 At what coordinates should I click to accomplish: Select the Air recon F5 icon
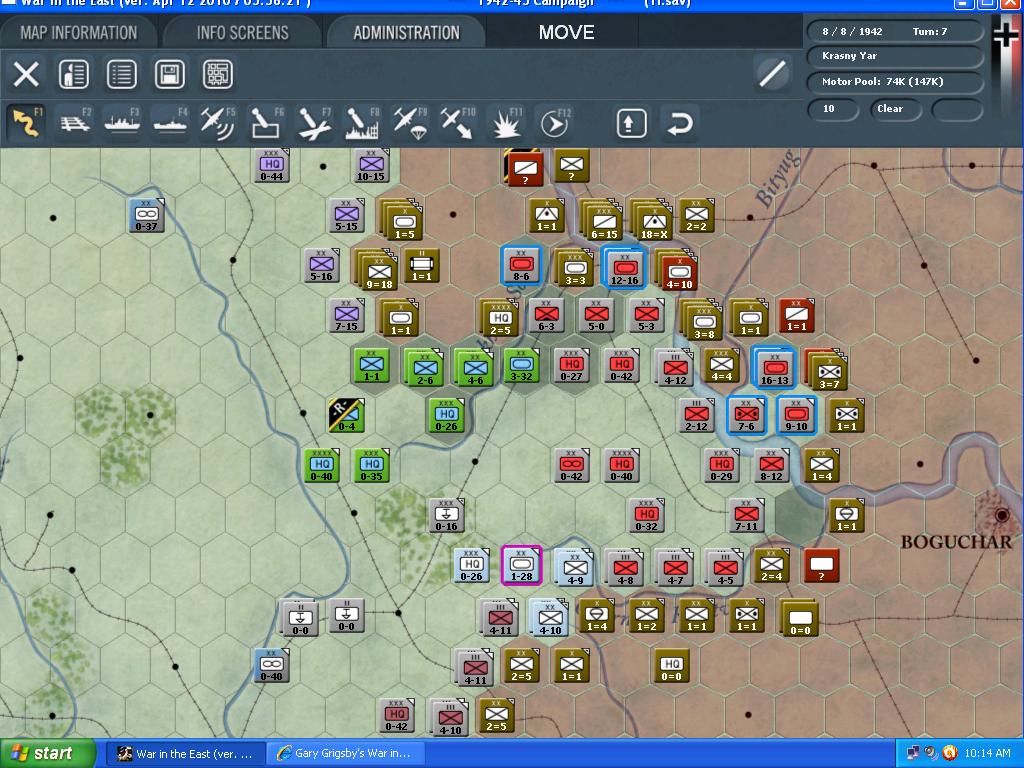tap(217, 123)
